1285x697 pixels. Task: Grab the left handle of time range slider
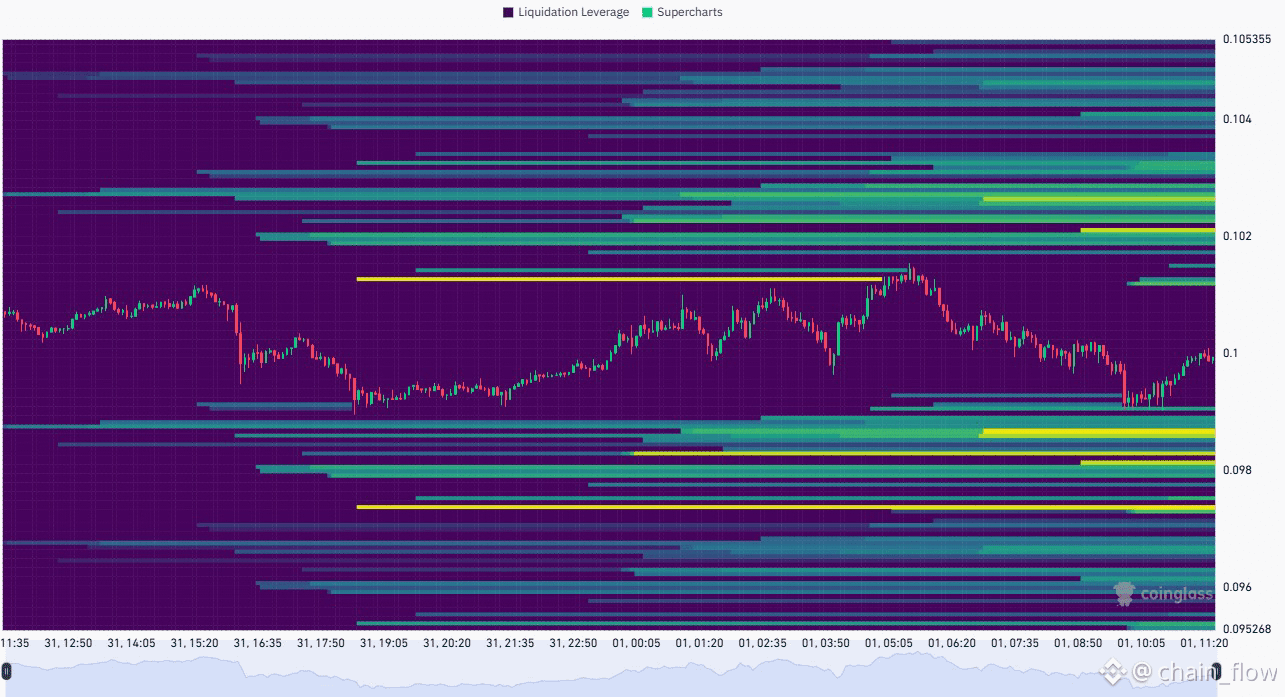pos(6,670)
